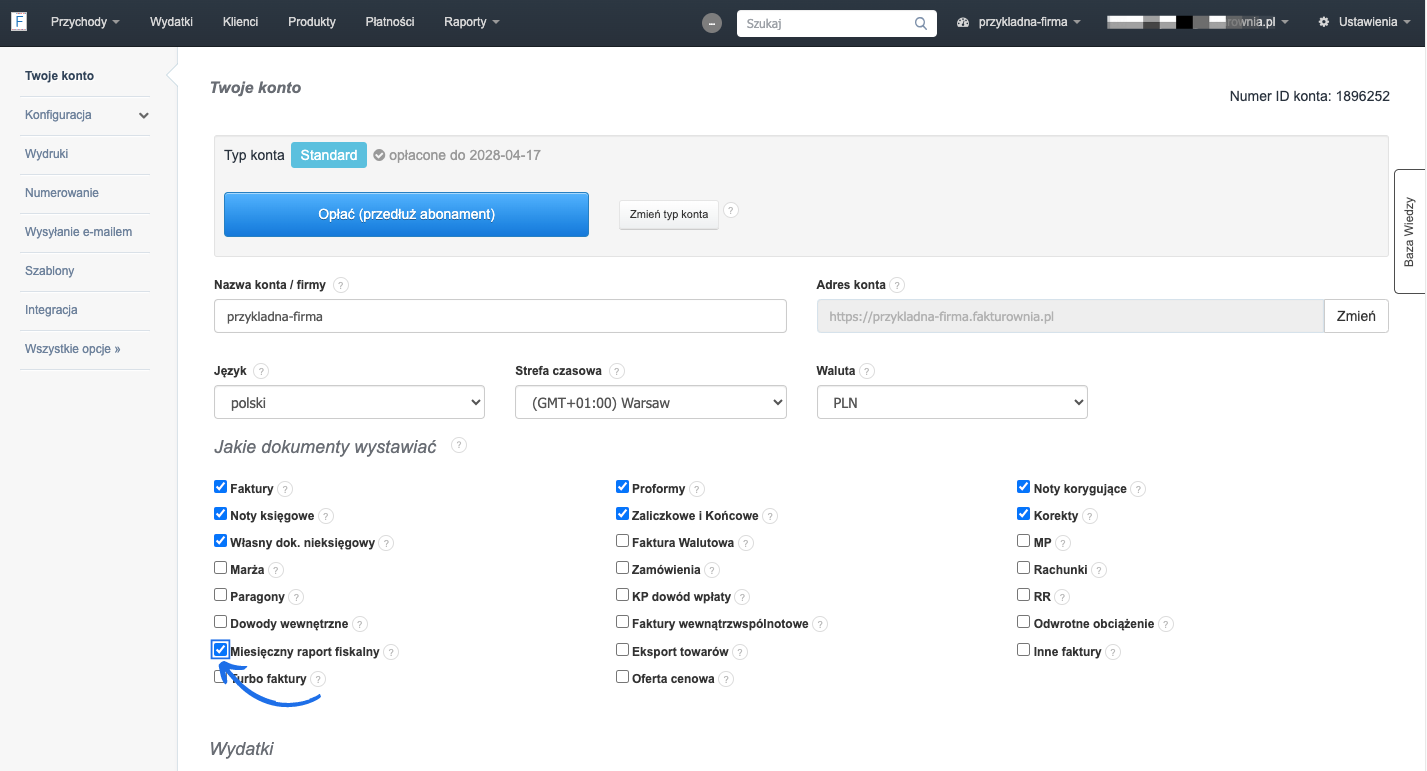Show help for Jakie dokumenty wystawiać heading
The height and width of the screenshot is (771, 1427).
[x=459, y=445]
